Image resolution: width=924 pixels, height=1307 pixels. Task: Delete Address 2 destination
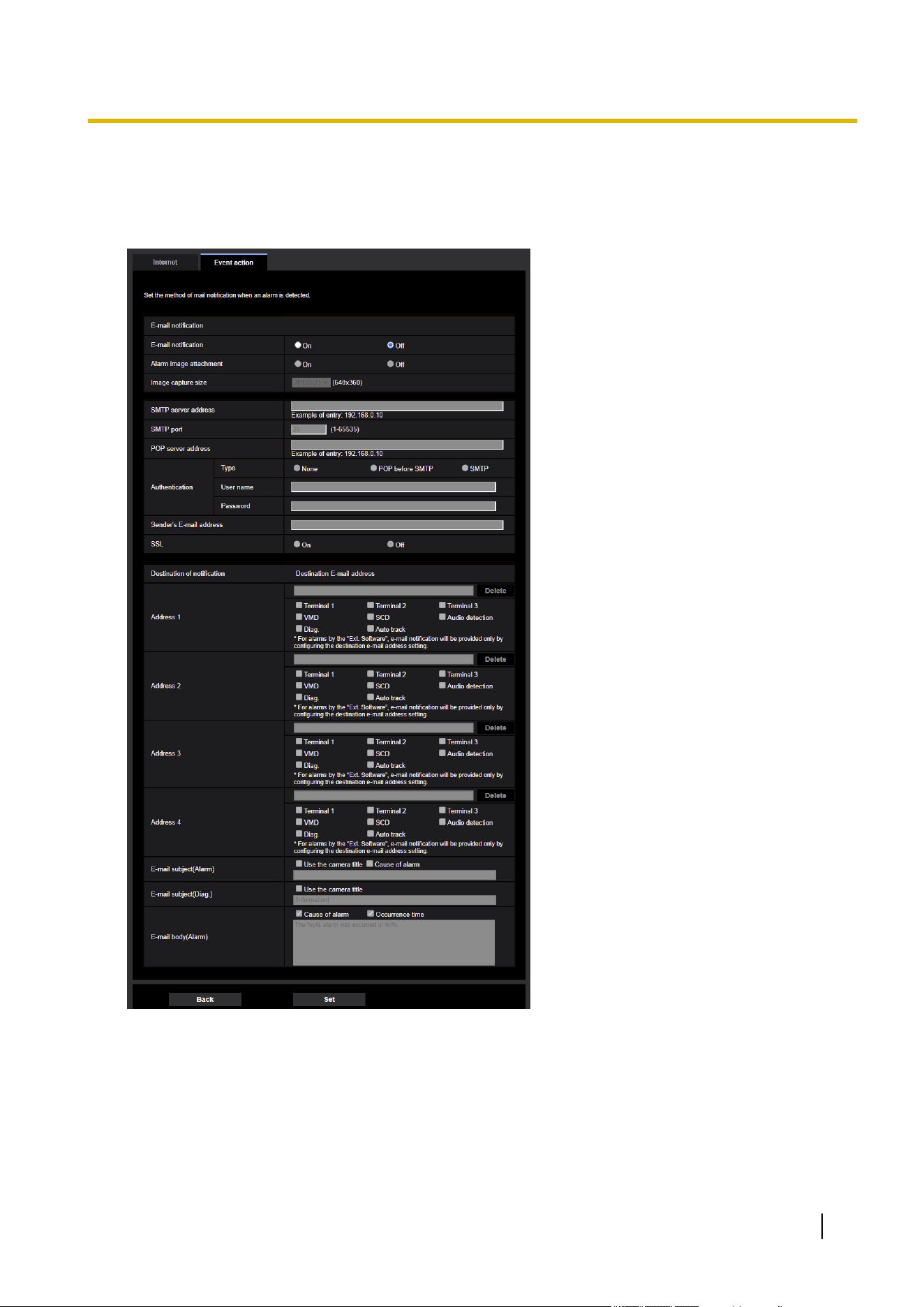pos(495,659)
